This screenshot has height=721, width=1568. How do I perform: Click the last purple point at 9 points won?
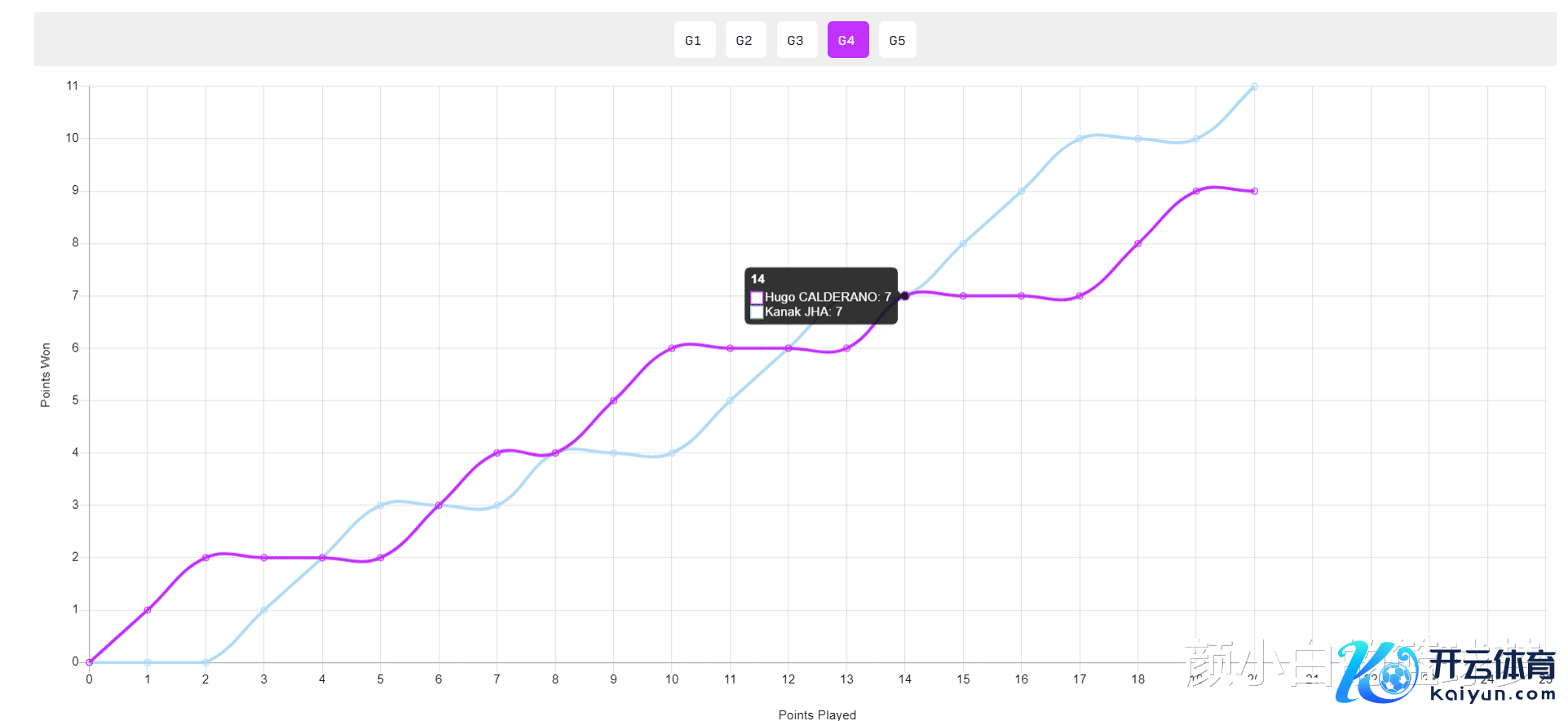[x=1254, y=192]
